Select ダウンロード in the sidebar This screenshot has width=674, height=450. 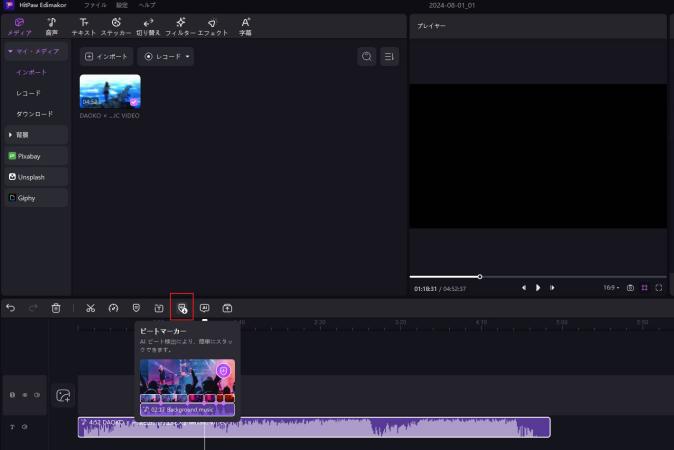[35, 114]
